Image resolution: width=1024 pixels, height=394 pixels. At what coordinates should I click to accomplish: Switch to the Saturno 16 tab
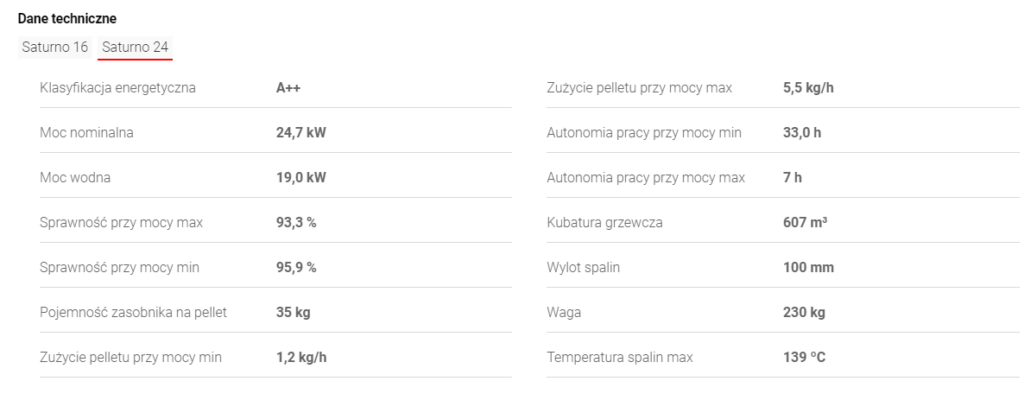55,47
